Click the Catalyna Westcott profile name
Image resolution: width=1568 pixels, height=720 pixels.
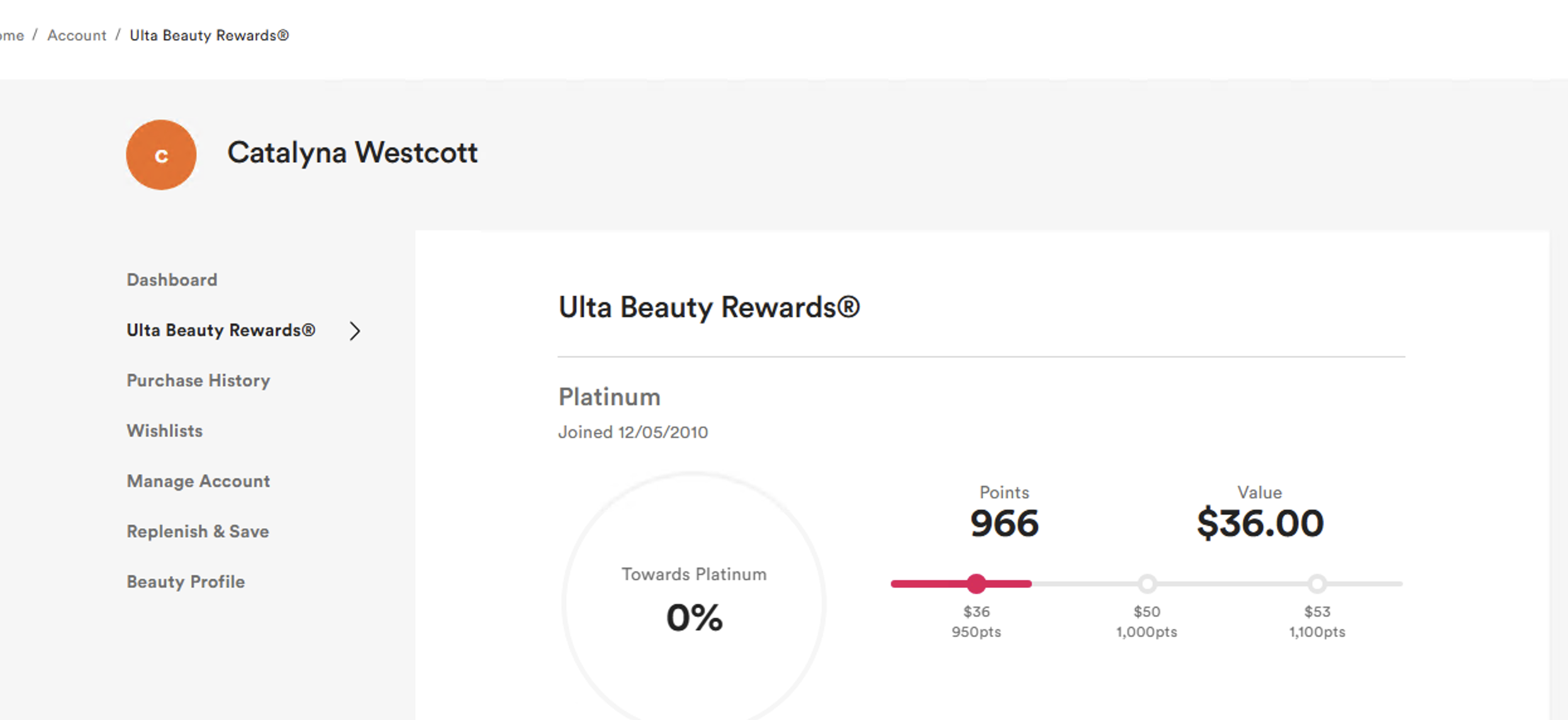click(x=352, y=153)
